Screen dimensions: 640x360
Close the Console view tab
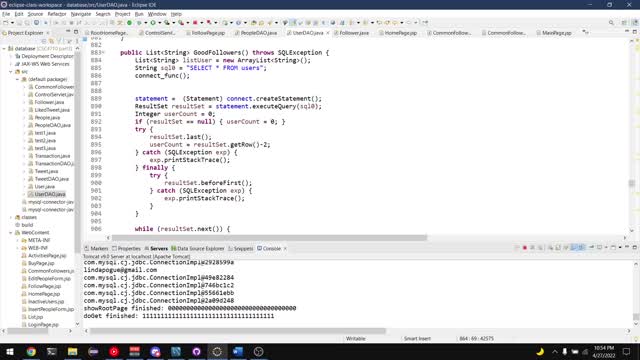click(x=285, y=248)
